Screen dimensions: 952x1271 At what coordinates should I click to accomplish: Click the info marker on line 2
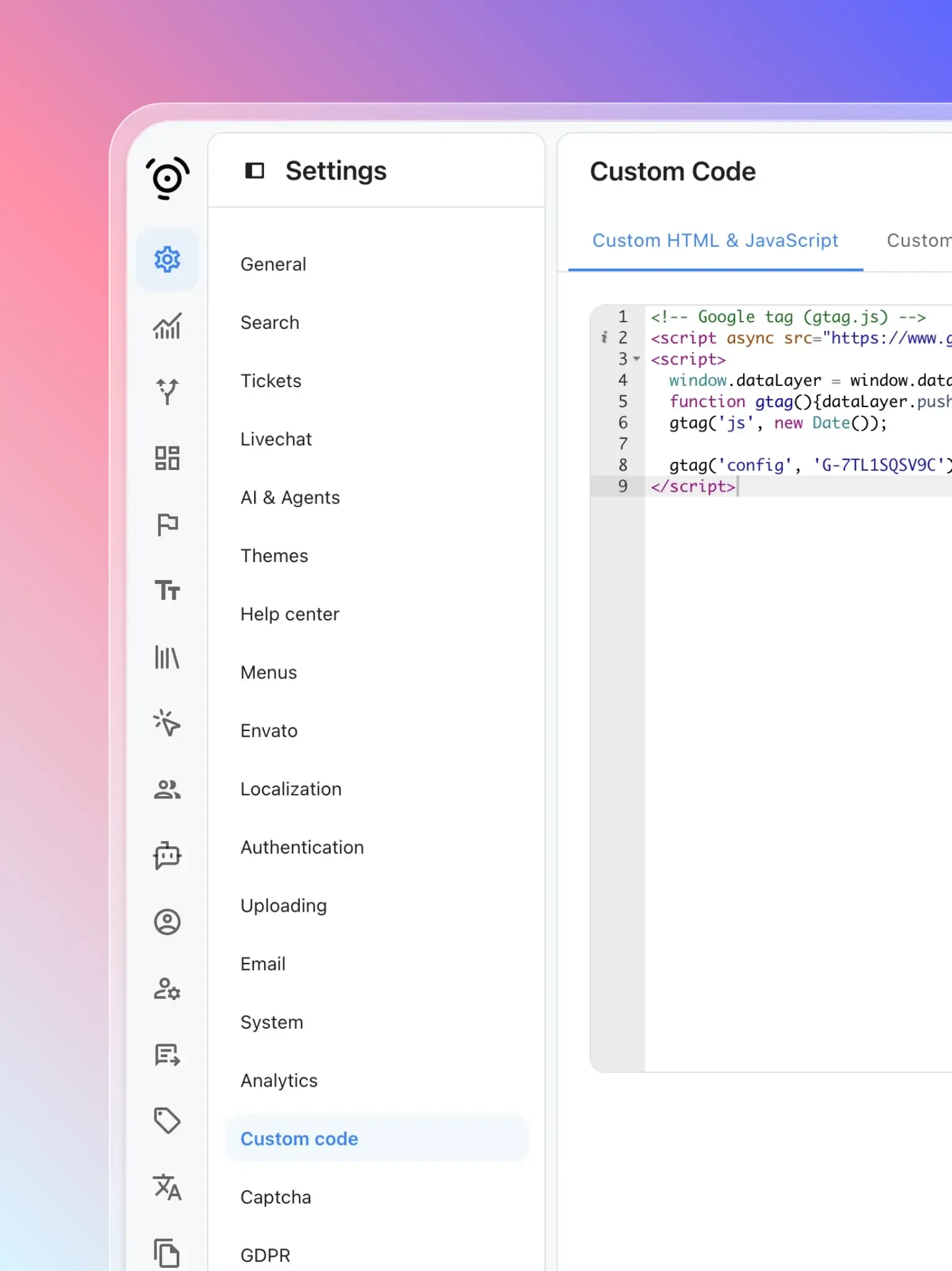pos(604,338)
